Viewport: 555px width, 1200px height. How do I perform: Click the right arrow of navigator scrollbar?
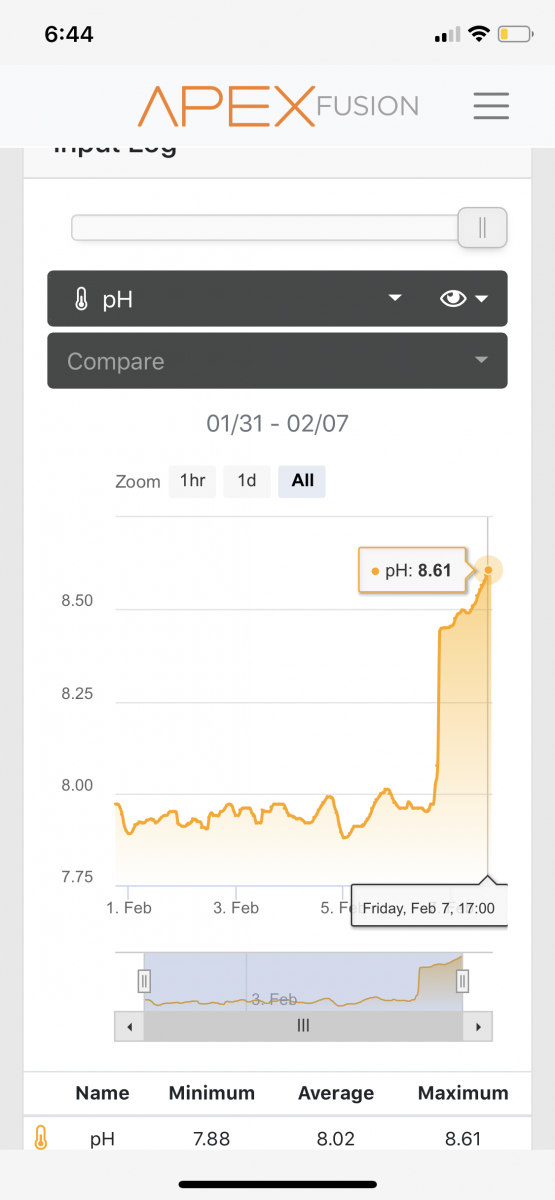click(x=480, y=1026)
